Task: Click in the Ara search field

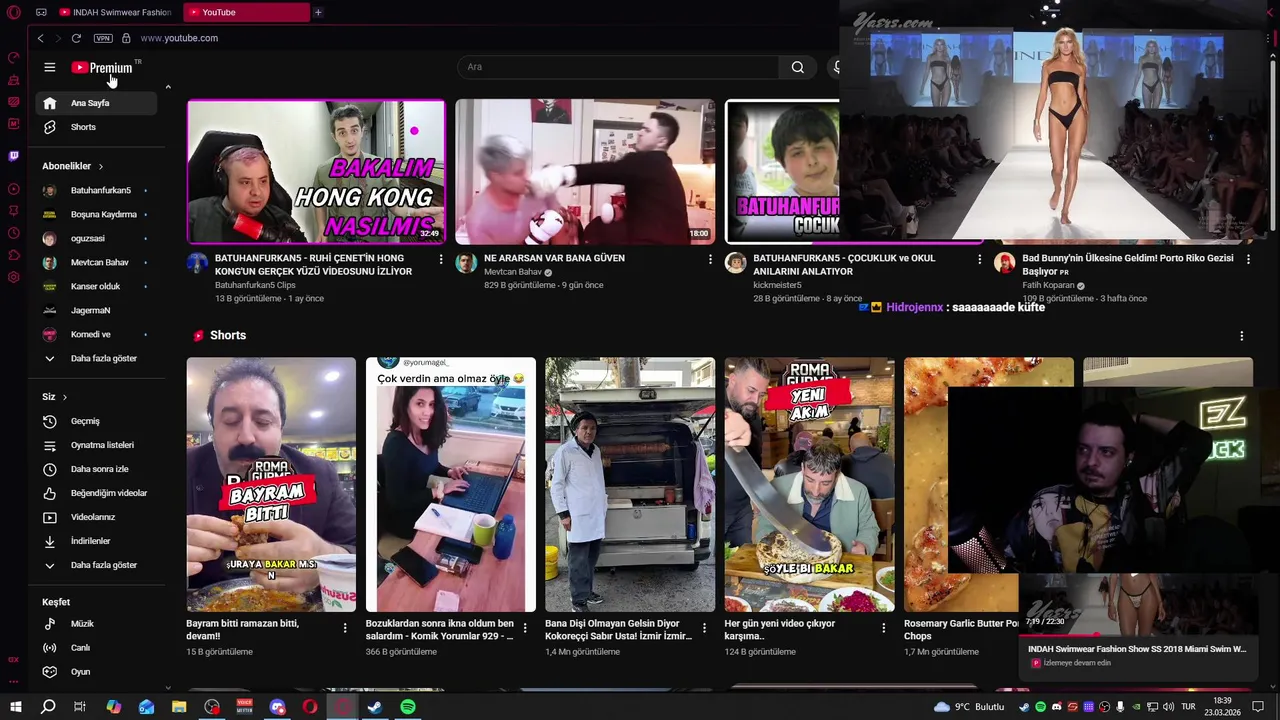Action: [x=618, y=67]
